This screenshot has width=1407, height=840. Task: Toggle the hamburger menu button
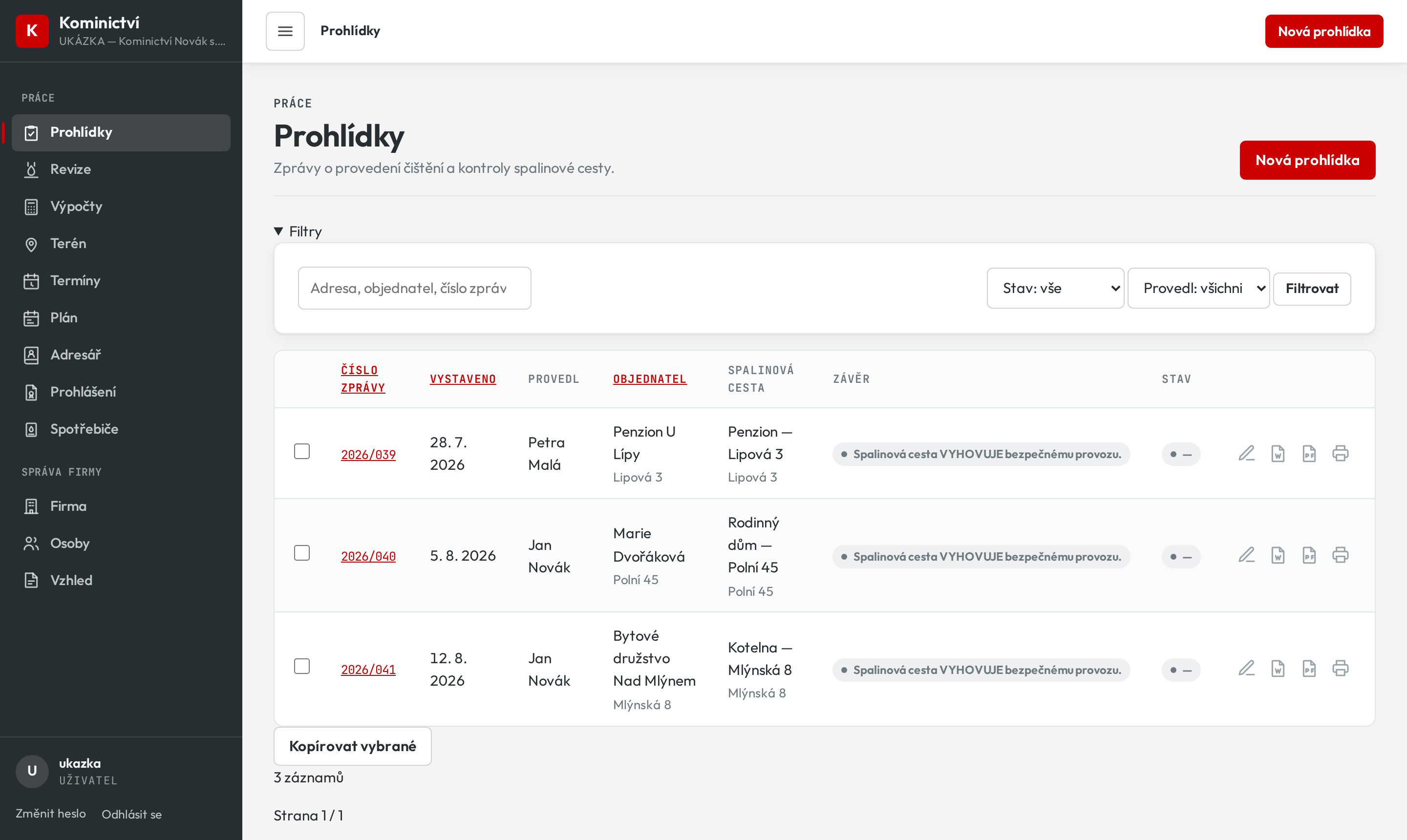click(285, 31)
